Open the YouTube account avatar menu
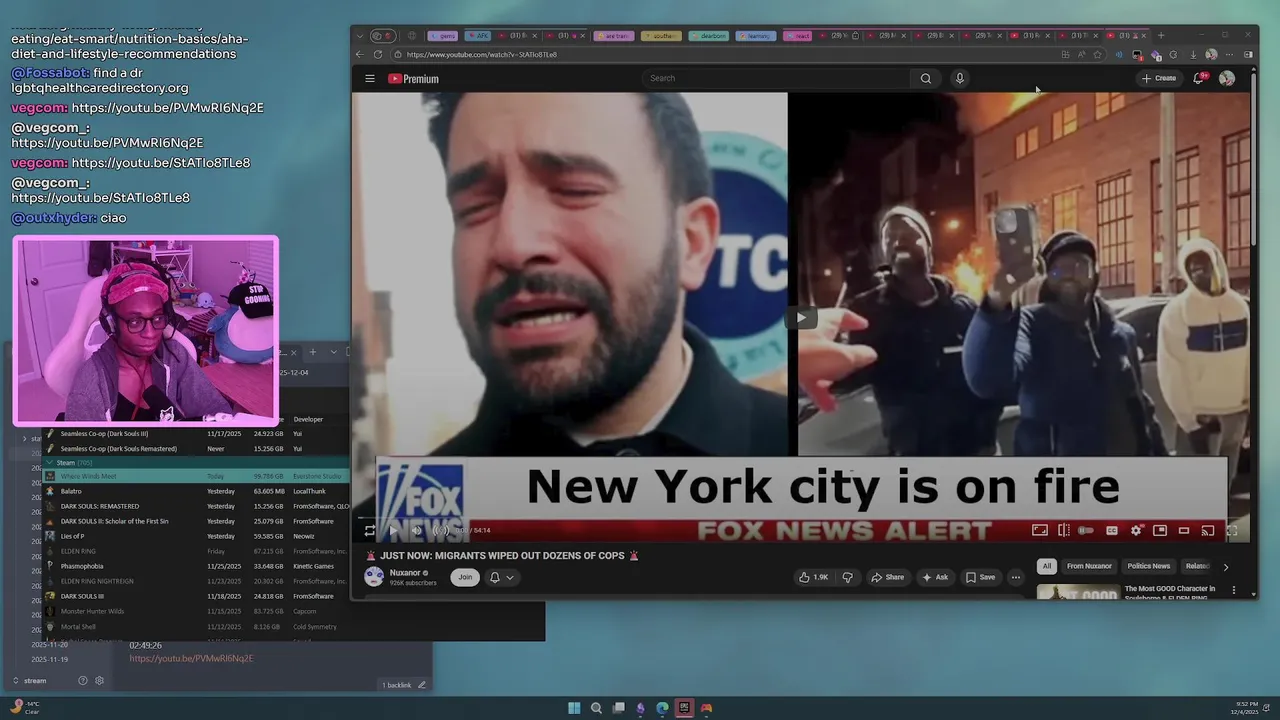Screen dimensions: 1280x720 pyautogui.click(x=1227, y=78)
